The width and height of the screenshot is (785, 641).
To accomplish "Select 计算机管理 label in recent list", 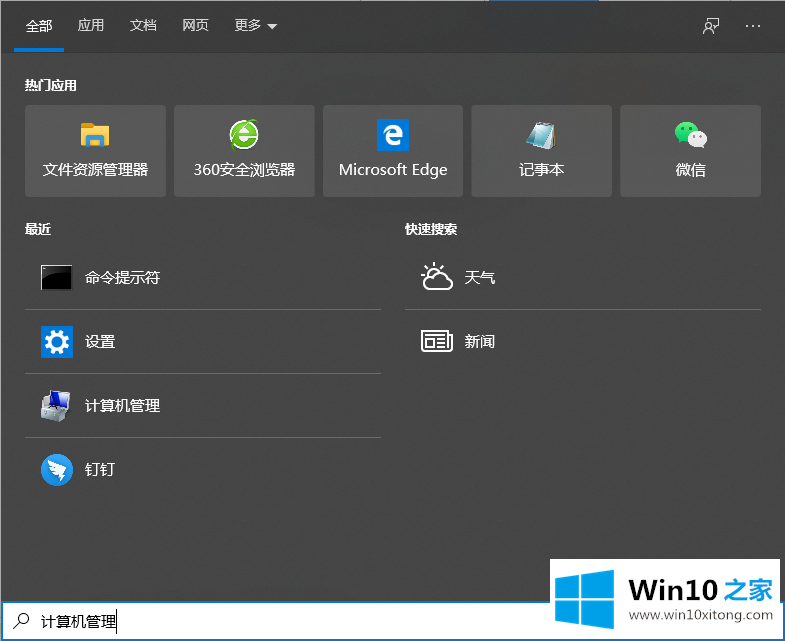I will click(122, 406).
